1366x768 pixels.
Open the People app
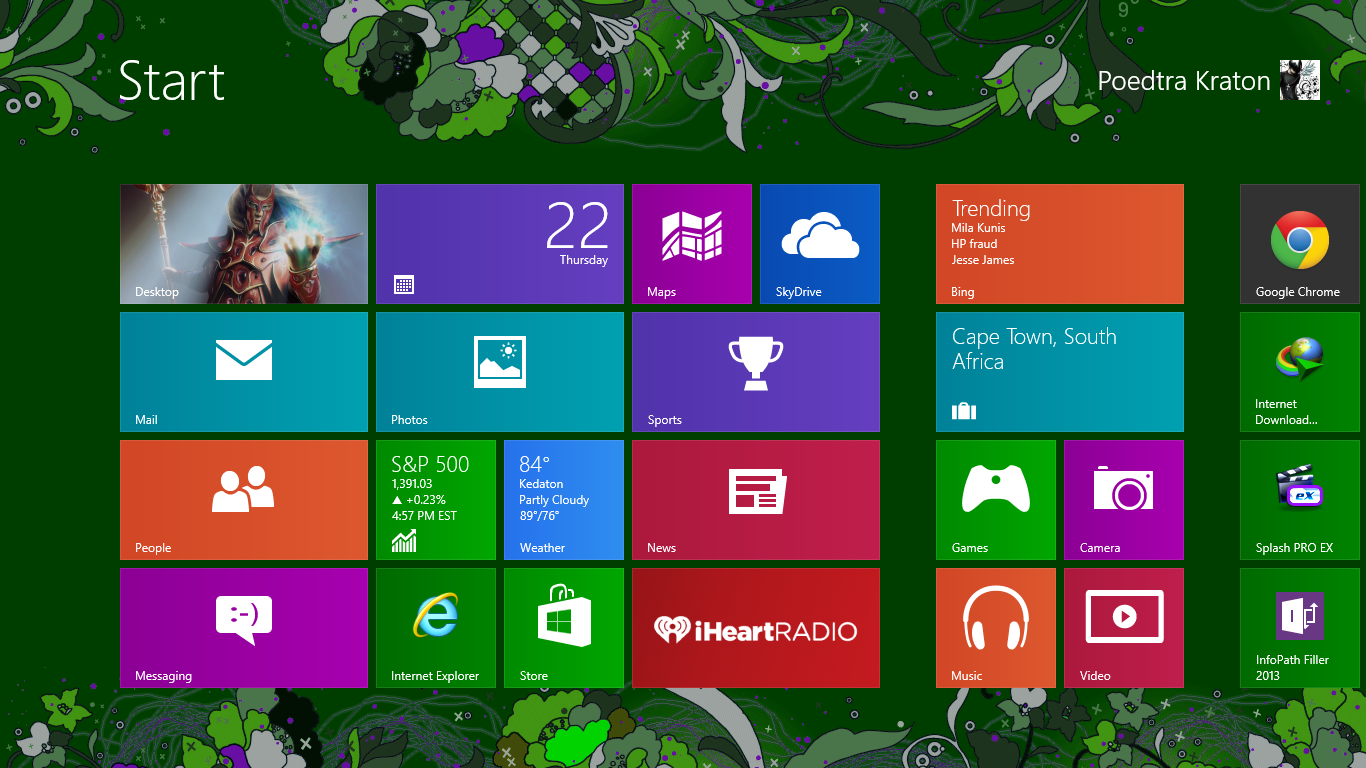click(x=243, y=499)
